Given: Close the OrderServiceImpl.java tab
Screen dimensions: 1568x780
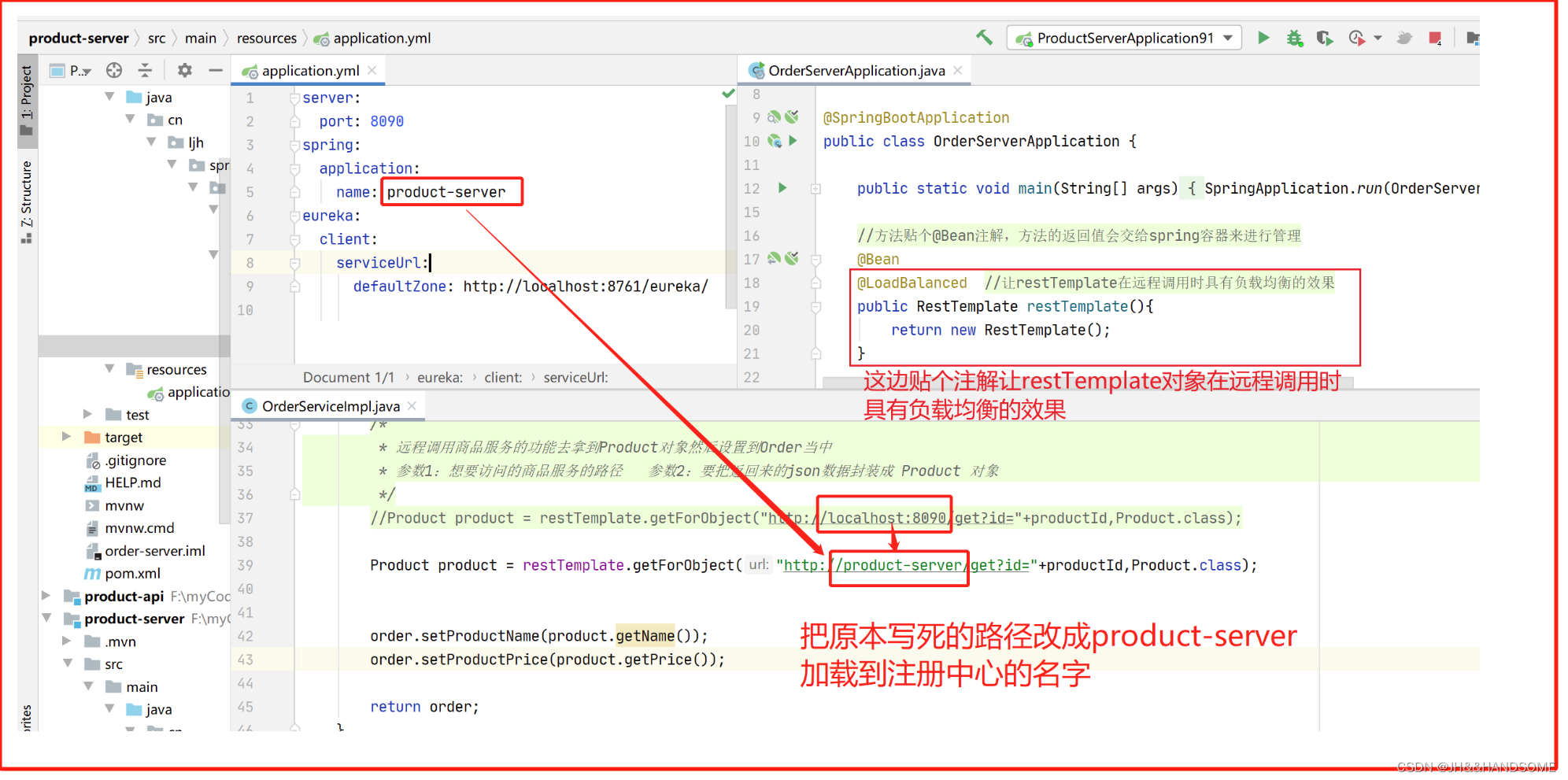Looking at the screenshot, I should 412,405.
